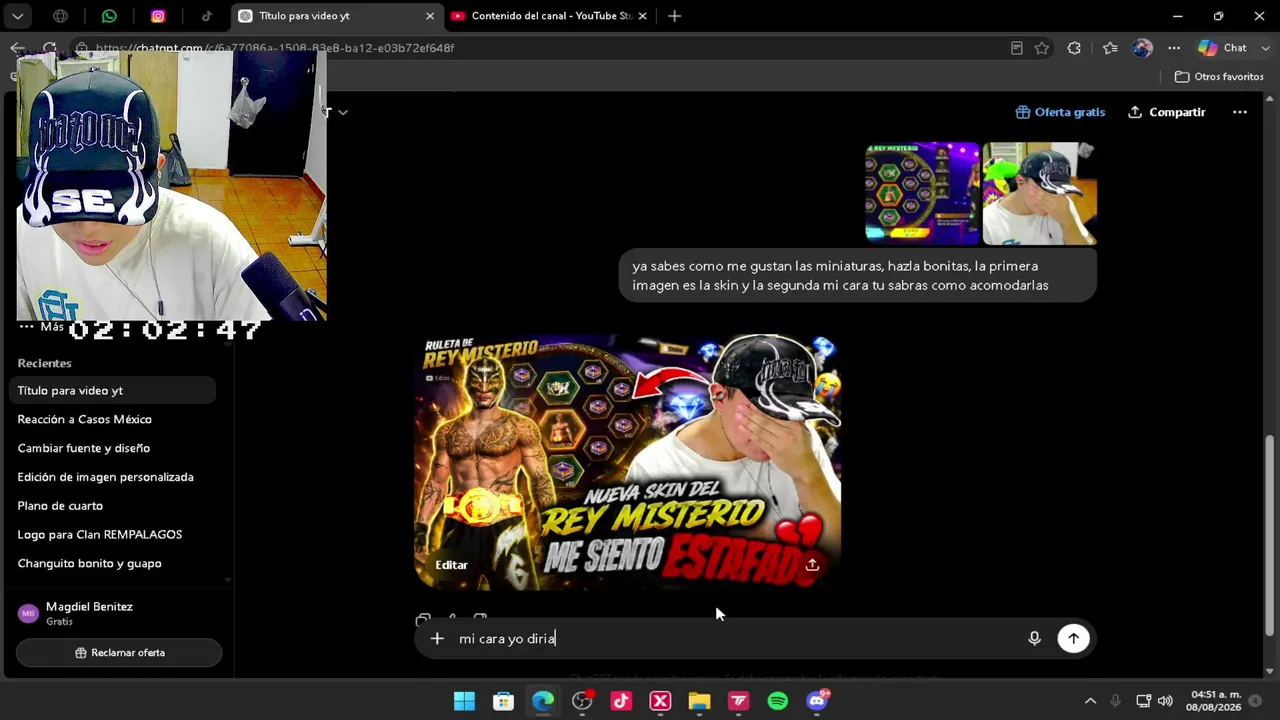Open the favorites list icon

1110,48
